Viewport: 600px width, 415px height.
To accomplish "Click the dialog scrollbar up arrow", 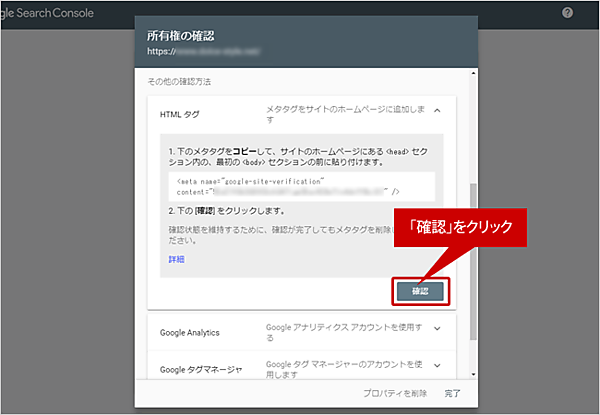I will [473, 73].
